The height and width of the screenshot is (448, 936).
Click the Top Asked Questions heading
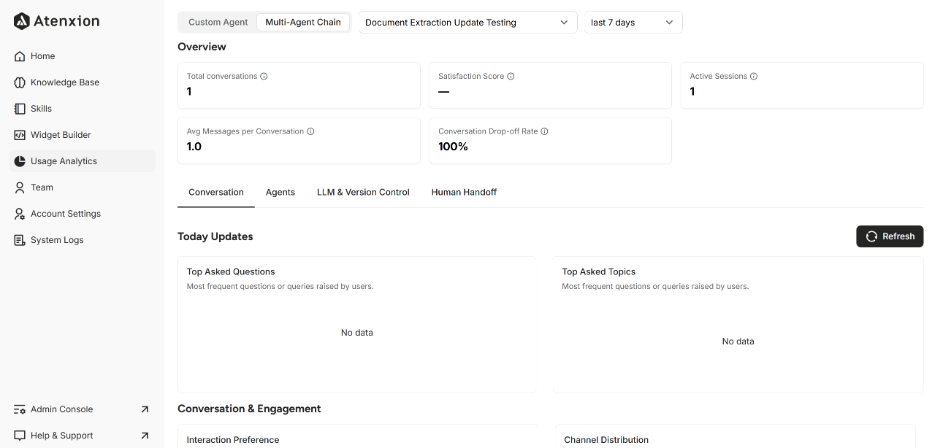pyautogui.click(x=230, y=272)
